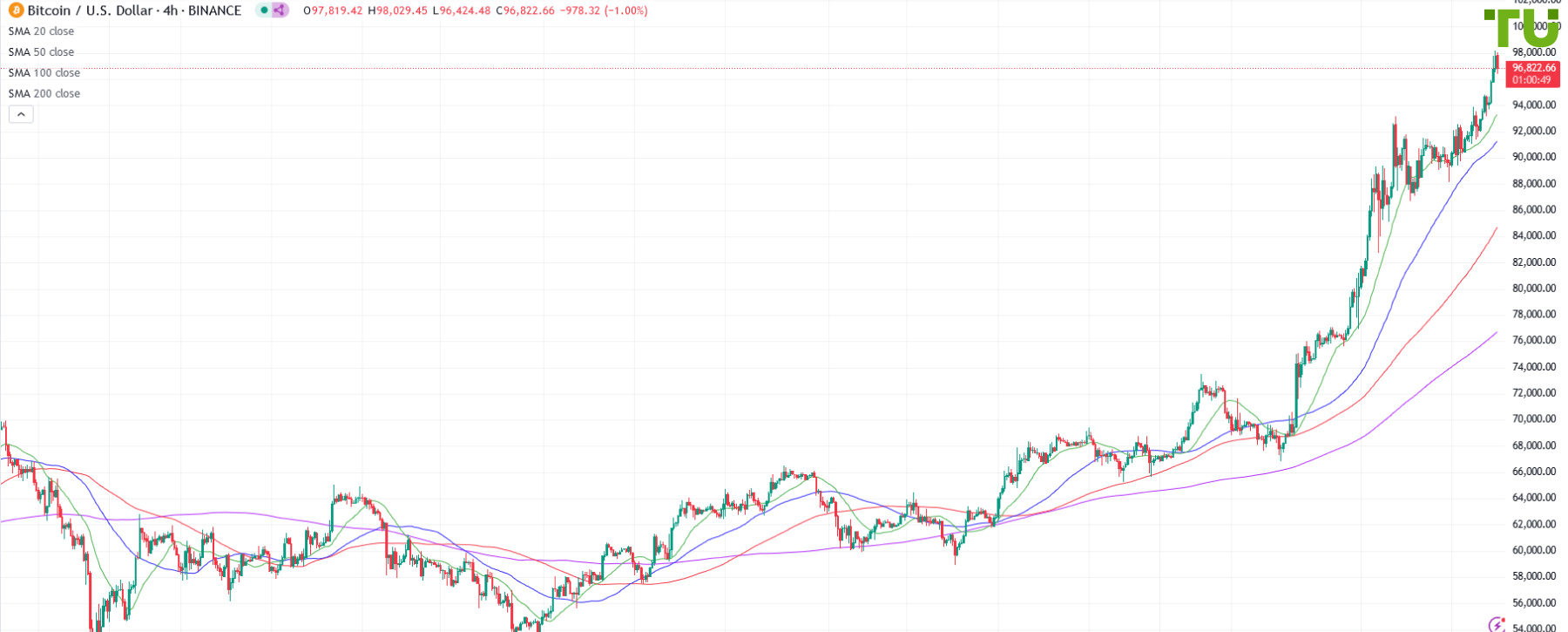Screen dimensions: 1568x632
Task: Click the 82,000.00 price axis label
Action: click(1534, 262)
